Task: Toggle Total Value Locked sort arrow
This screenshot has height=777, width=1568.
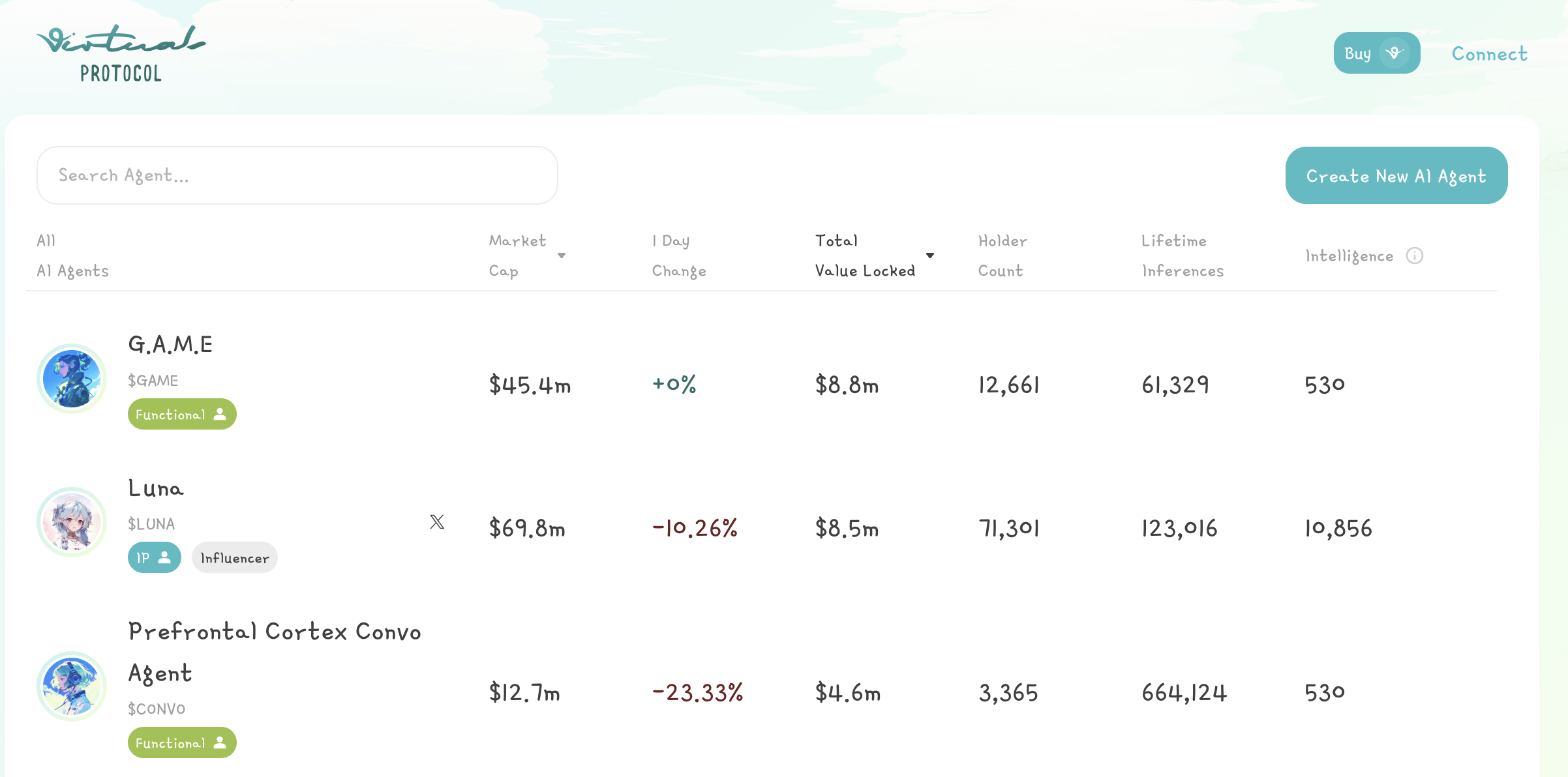Action: [x=930, y=256]
